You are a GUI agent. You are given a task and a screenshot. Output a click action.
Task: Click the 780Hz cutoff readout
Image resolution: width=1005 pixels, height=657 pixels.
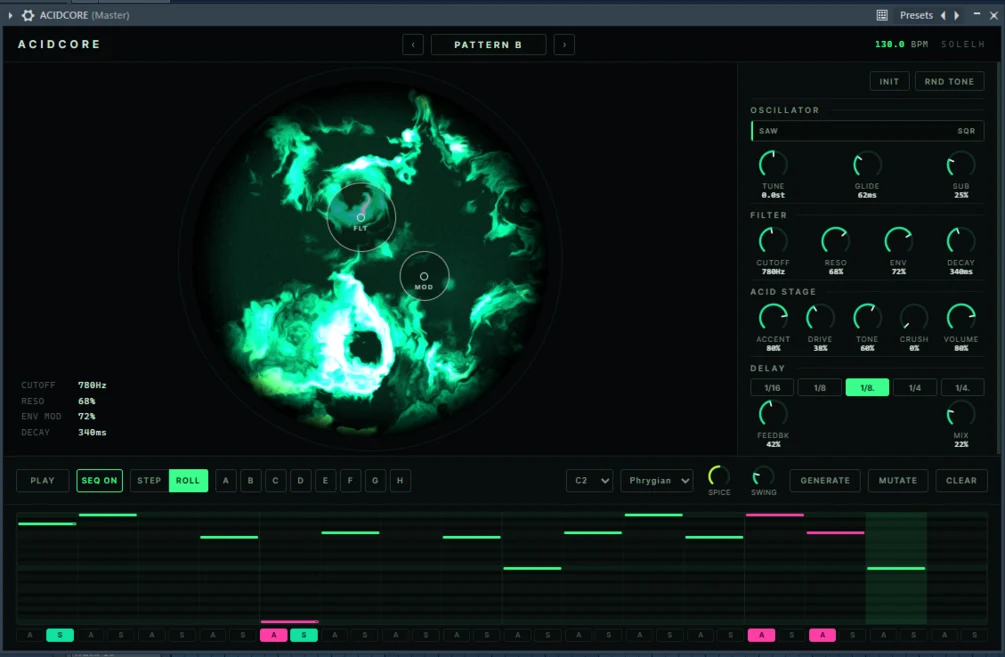click(x=92, y=385)
